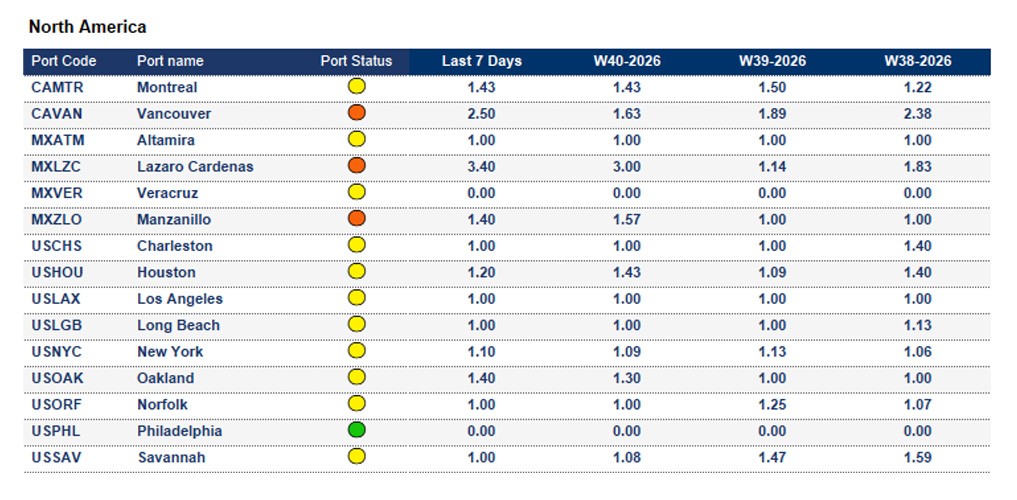Select port code USSAV

(x=56, y=457)
